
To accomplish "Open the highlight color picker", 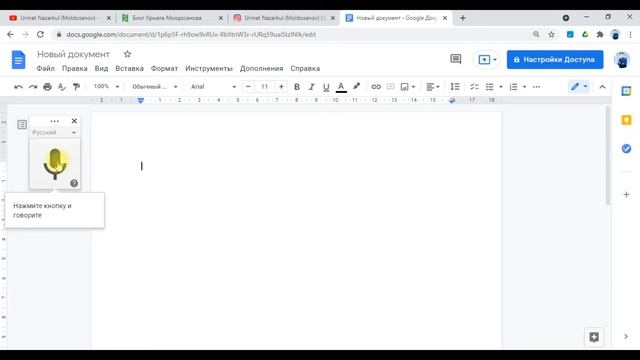I will [x=356, y=87].
